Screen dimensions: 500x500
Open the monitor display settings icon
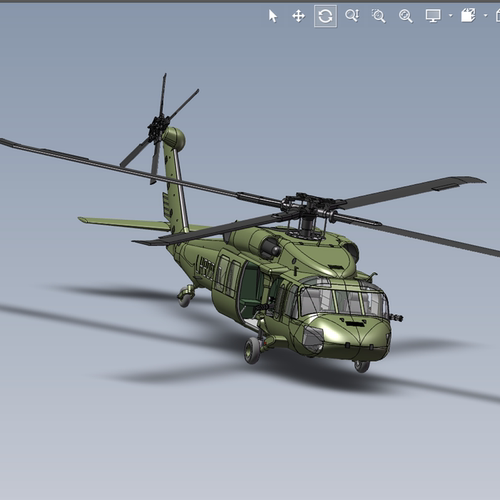[433, 16]
